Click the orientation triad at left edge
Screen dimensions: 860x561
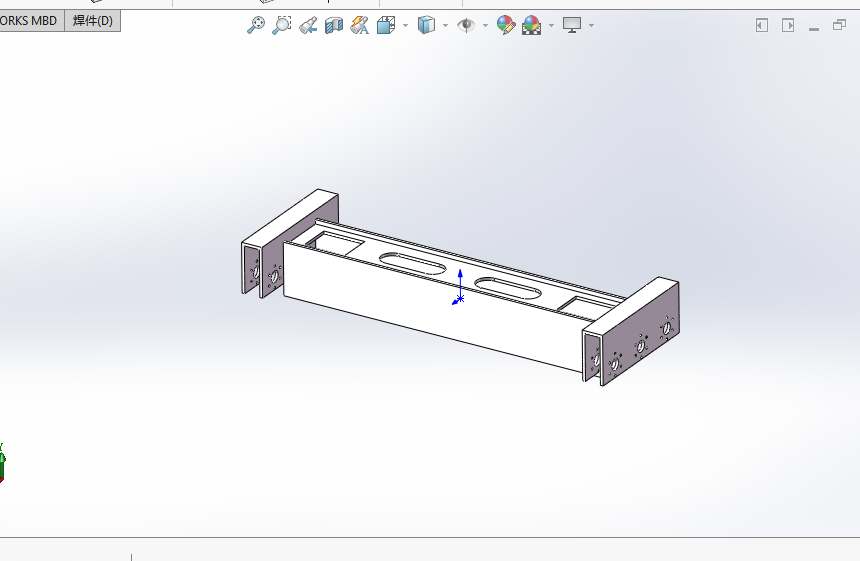point(2,463)
